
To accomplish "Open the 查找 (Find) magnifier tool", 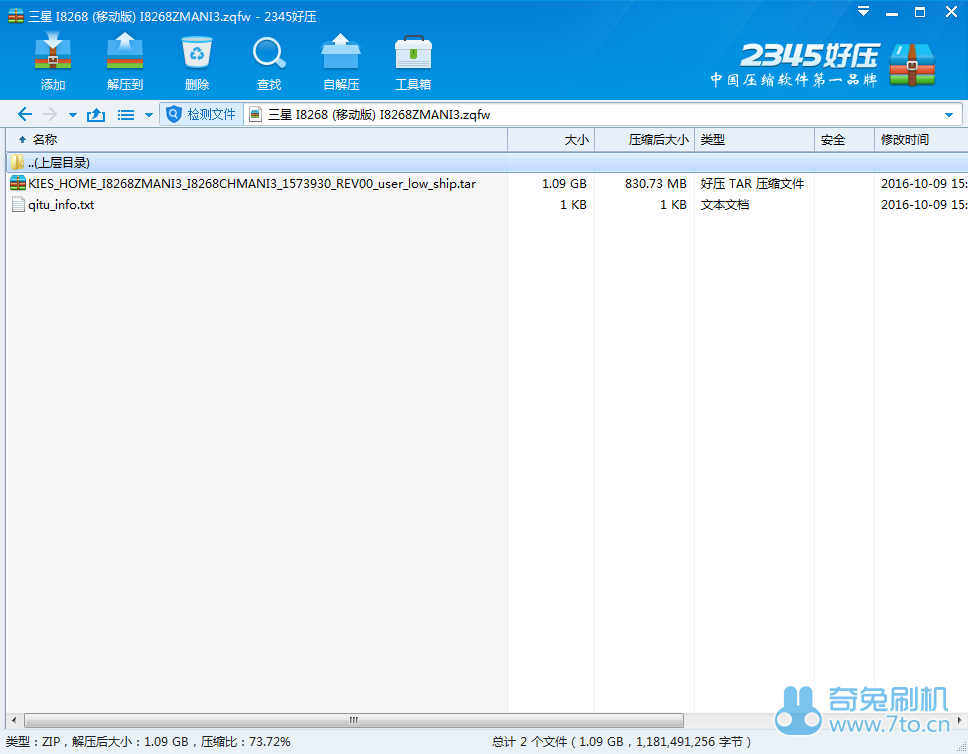I will (x=269, y=62).
